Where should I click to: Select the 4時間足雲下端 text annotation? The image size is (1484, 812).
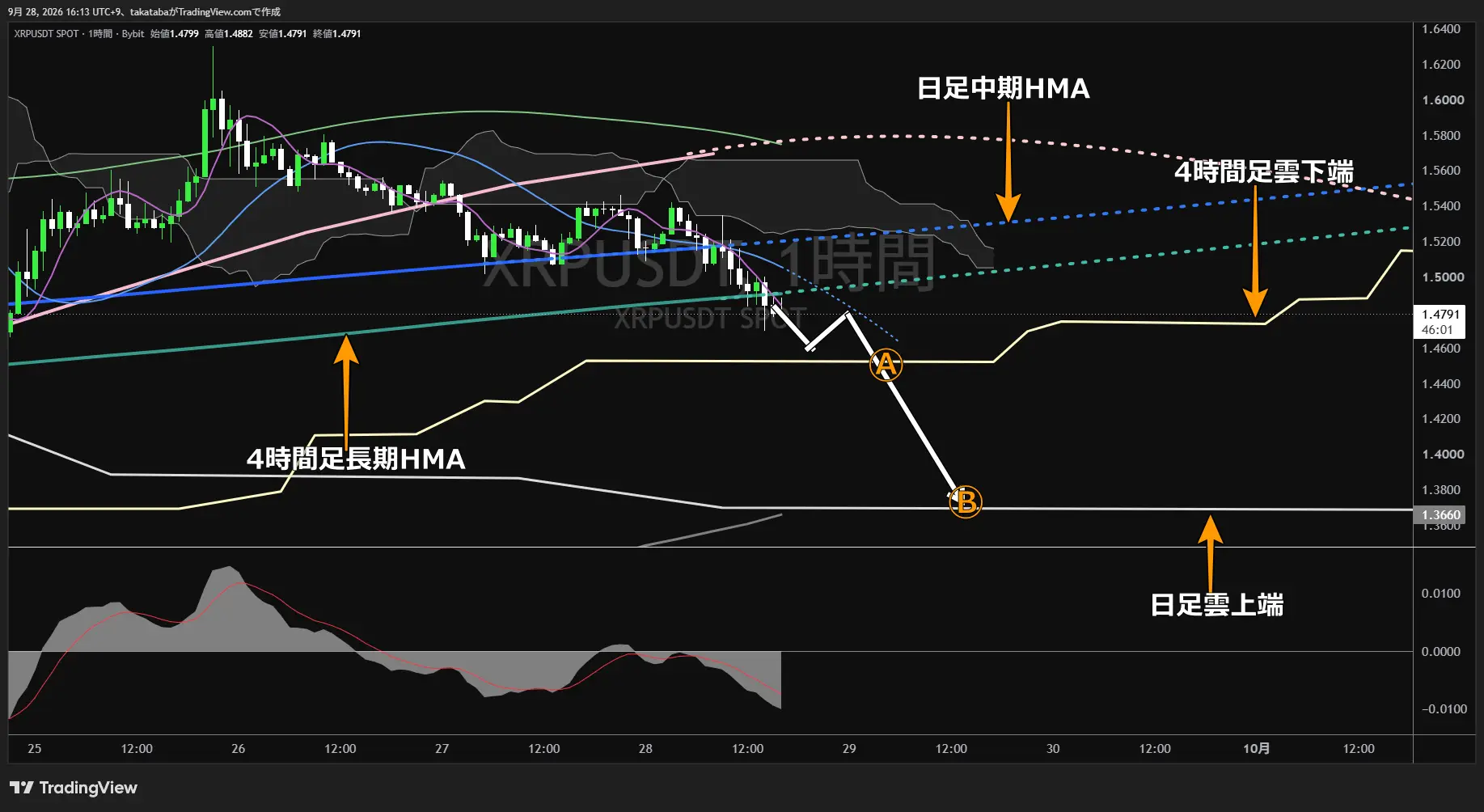click(x=1264, y=171)
